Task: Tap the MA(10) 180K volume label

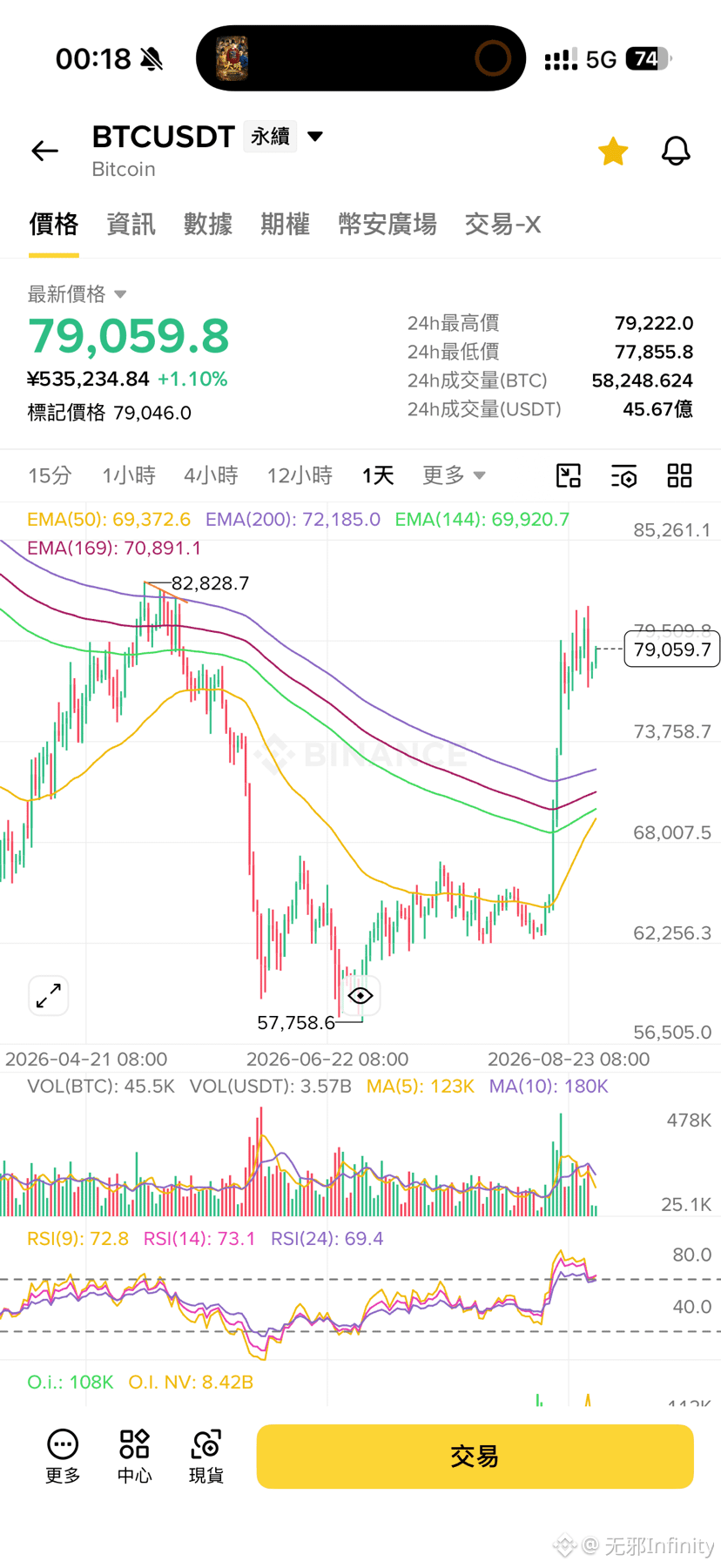Action: pyautogui.click(x=549, y=1087)
